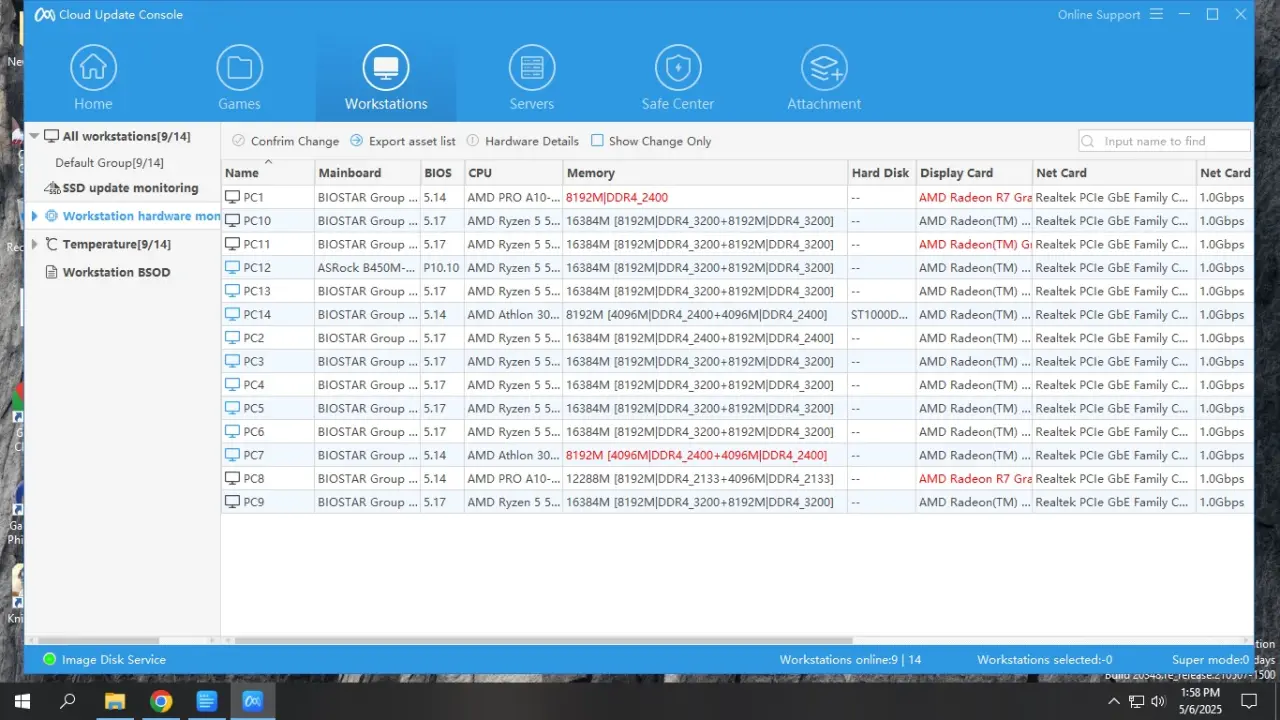Image resolution: width=1280 pixels, height=720 pixels.
Task: Click the Export asset list arrow icon
Action: (x=356, y=141)
